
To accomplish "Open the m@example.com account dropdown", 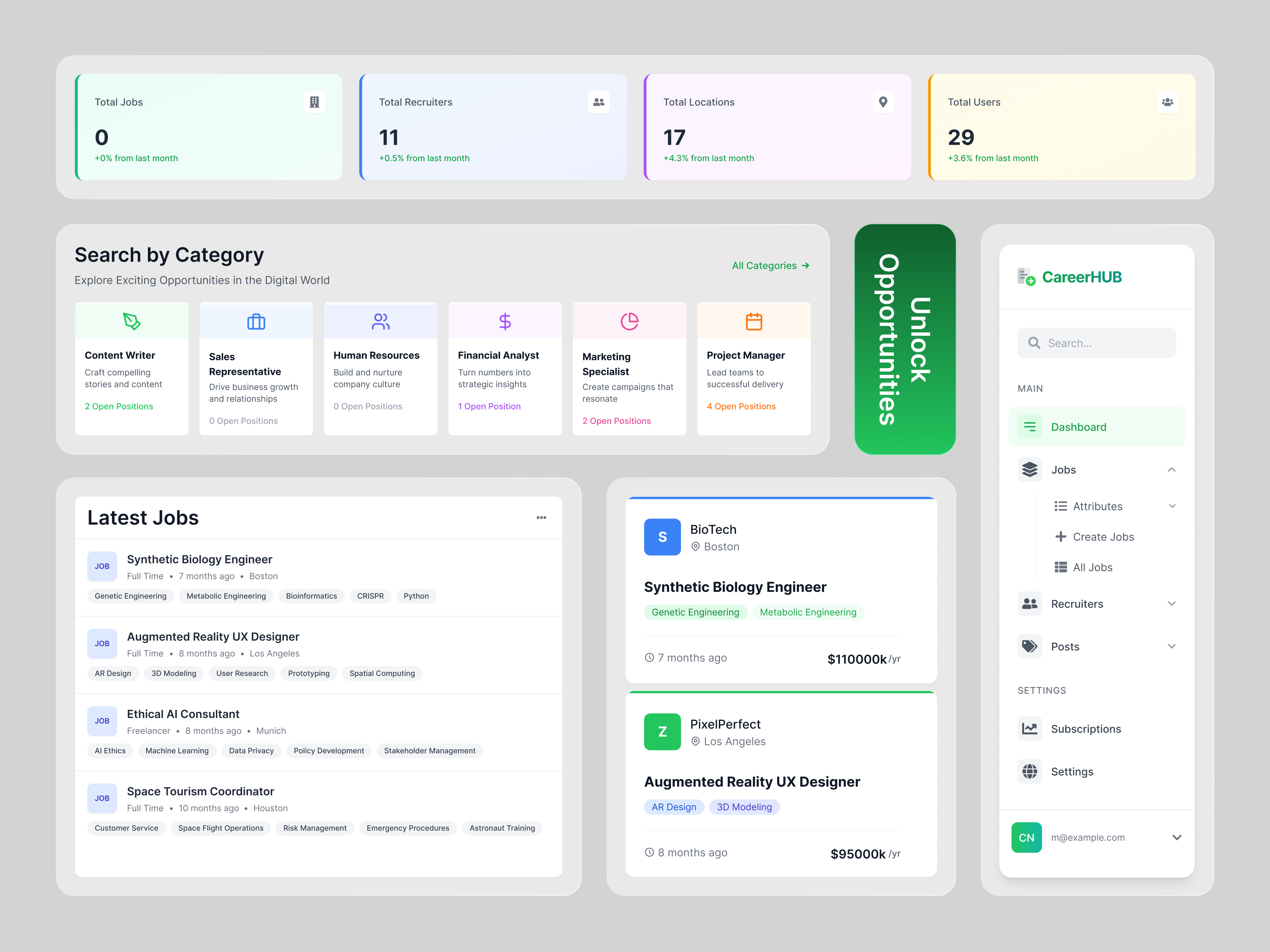I will click(x=1176, y=838).
